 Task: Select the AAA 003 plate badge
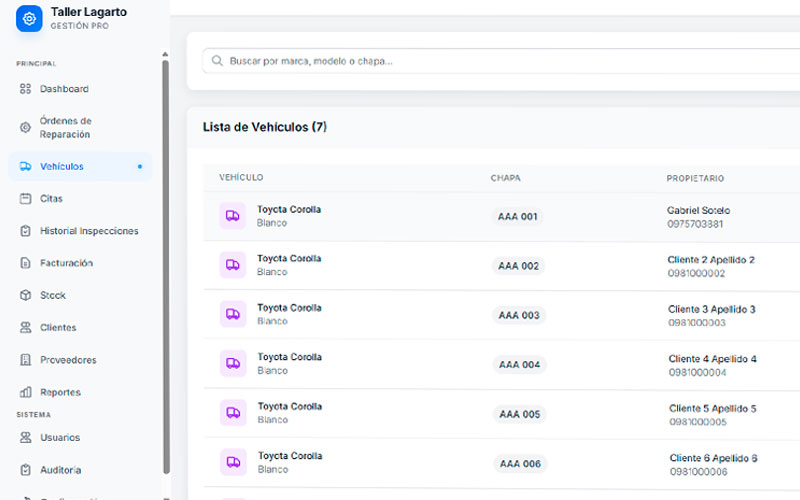(518, 315)
